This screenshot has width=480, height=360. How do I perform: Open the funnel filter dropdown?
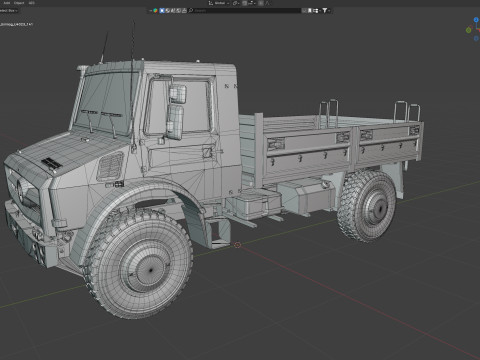(x=326, y=10)
